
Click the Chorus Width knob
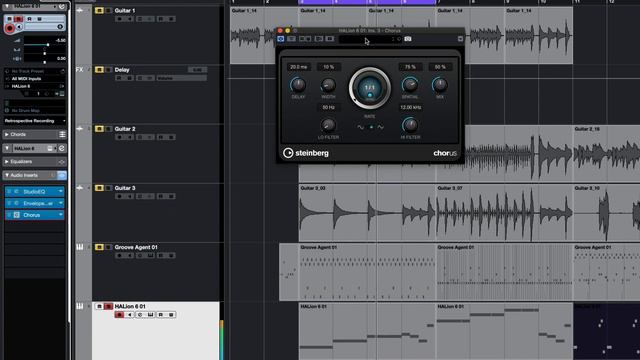click(x=328, y=85)
